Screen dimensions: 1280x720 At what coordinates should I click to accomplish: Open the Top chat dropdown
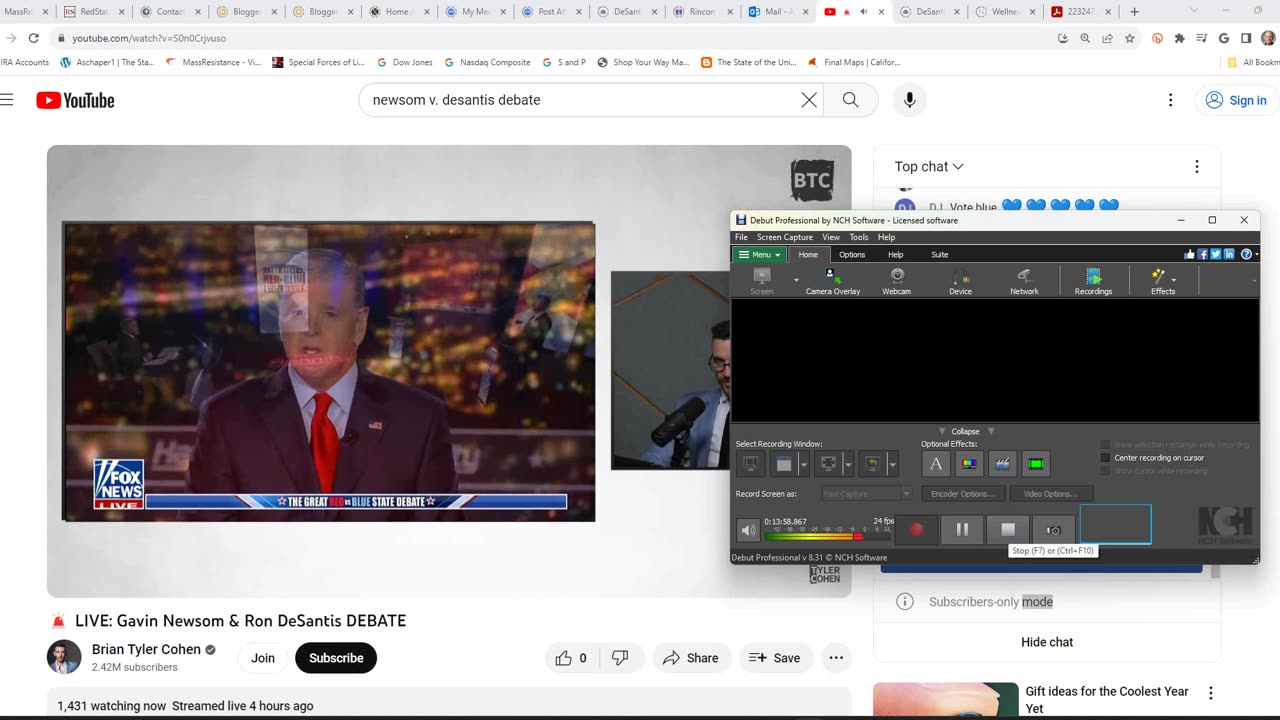(x=929, y=167)
